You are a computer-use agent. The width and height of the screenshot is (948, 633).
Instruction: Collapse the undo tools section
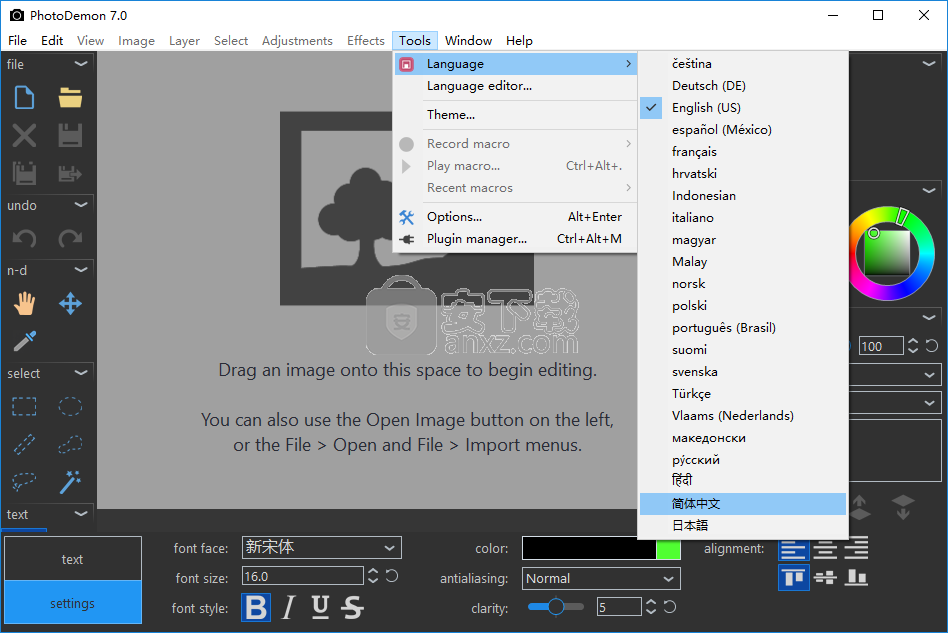click(80, 205)
